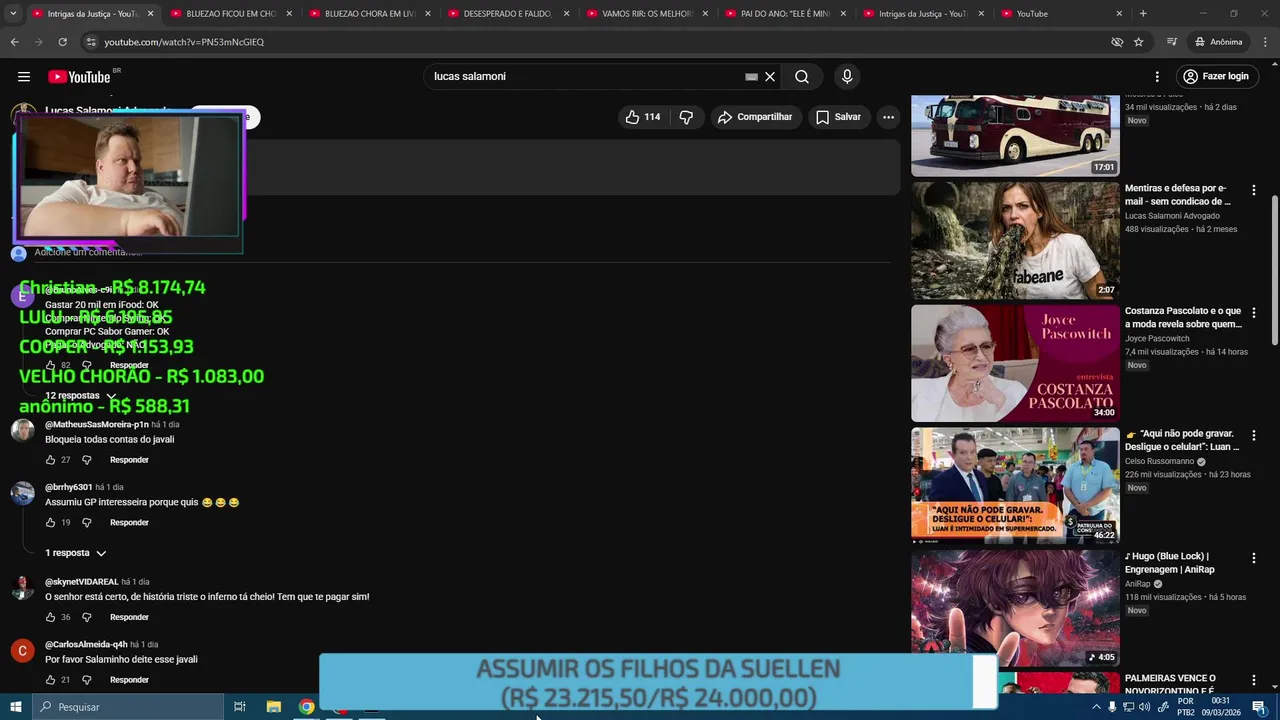Screen dimensions: 1280x720
Task: Dislike brrhy6301's comment
Action: click(87, 523)
